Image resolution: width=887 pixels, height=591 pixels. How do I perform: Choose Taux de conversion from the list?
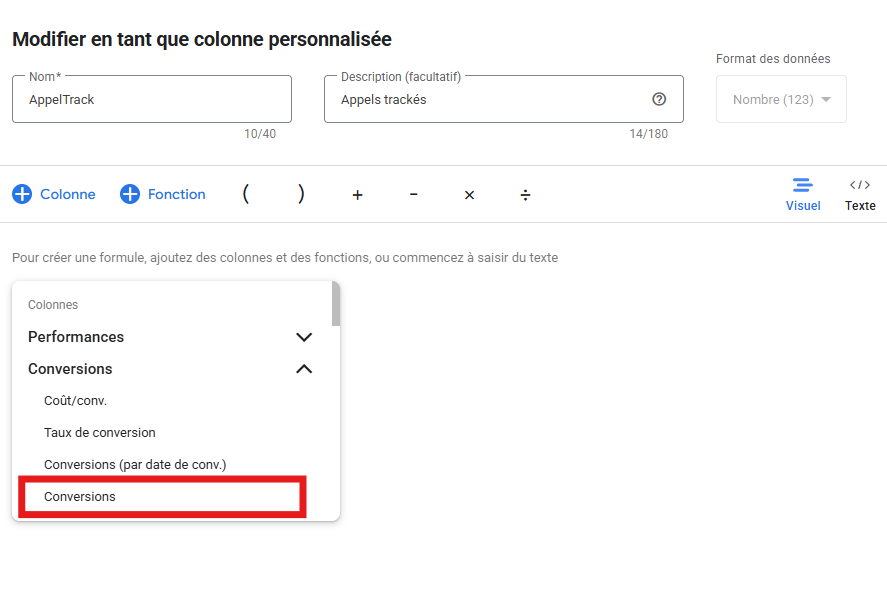coord(100,433)
